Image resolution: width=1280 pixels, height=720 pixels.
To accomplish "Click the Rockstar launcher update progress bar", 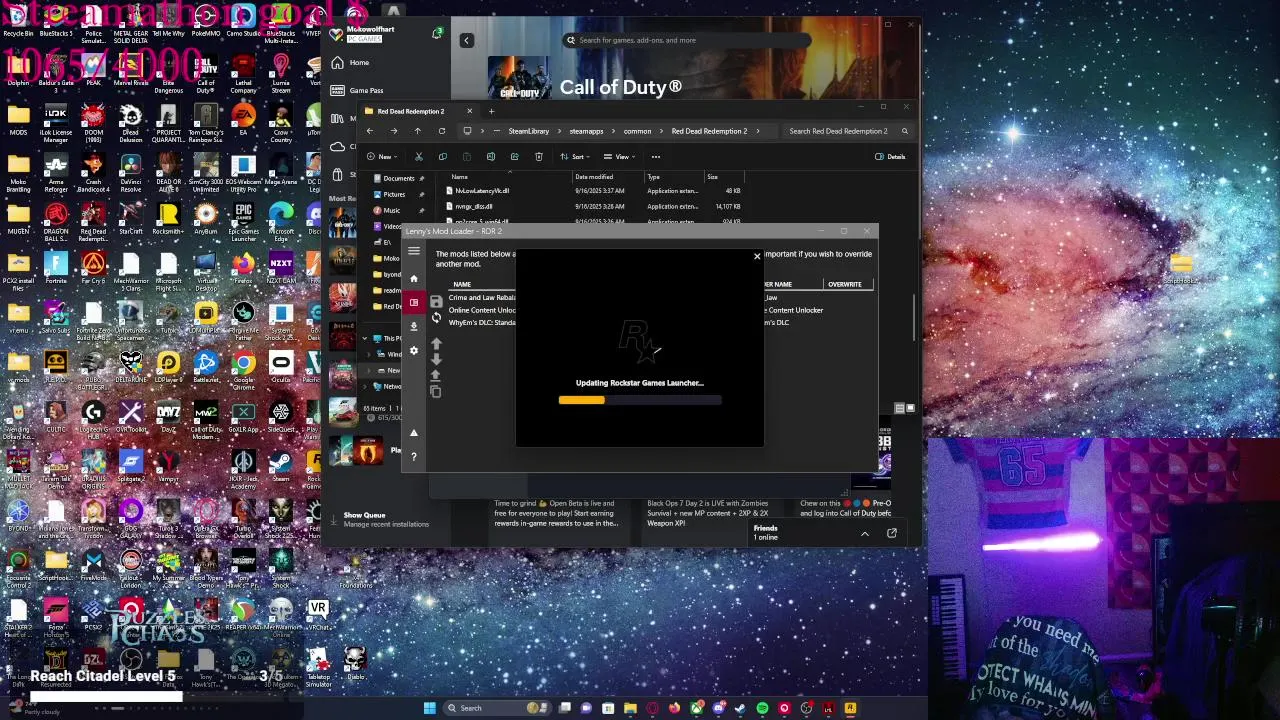I will click(x=640, y=400).
